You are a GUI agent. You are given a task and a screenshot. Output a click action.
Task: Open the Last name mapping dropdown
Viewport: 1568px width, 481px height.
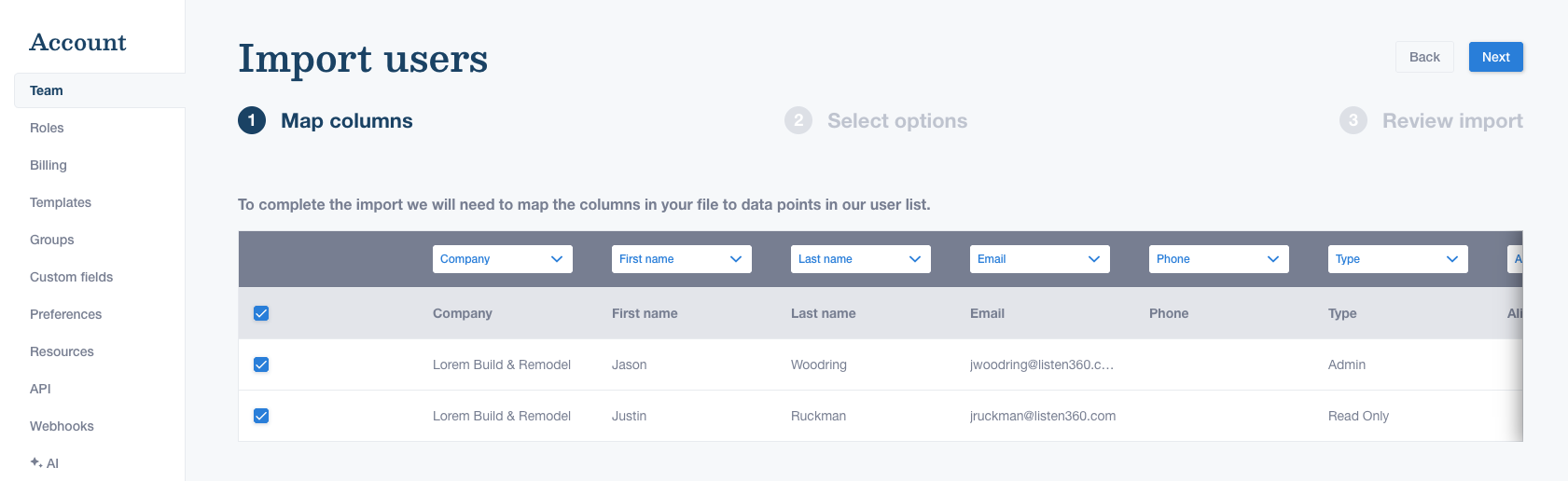point(860,259)
